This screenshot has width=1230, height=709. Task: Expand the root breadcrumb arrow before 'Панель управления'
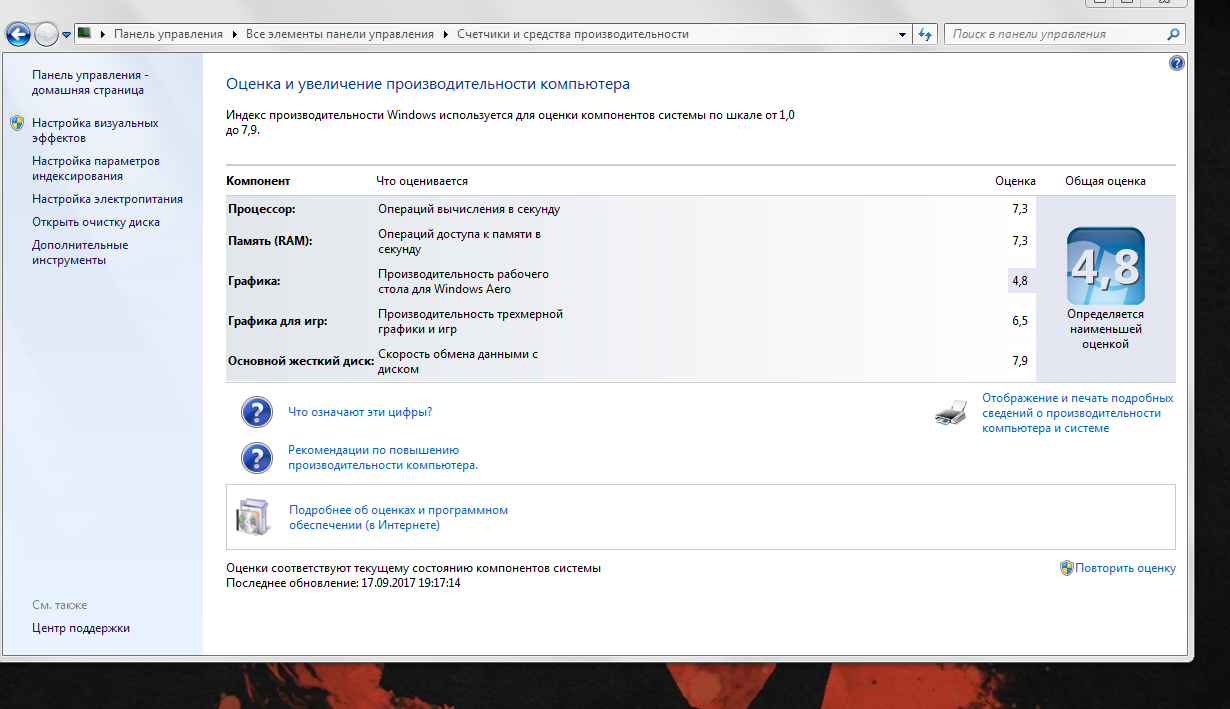coord(103,34)
